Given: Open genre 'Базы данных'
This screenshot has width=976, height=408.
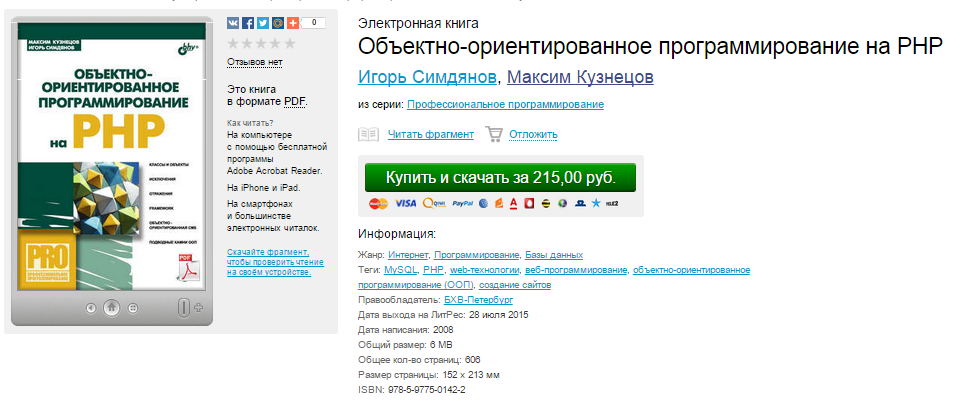Looking at the screenshot, I should coord(554,255).
